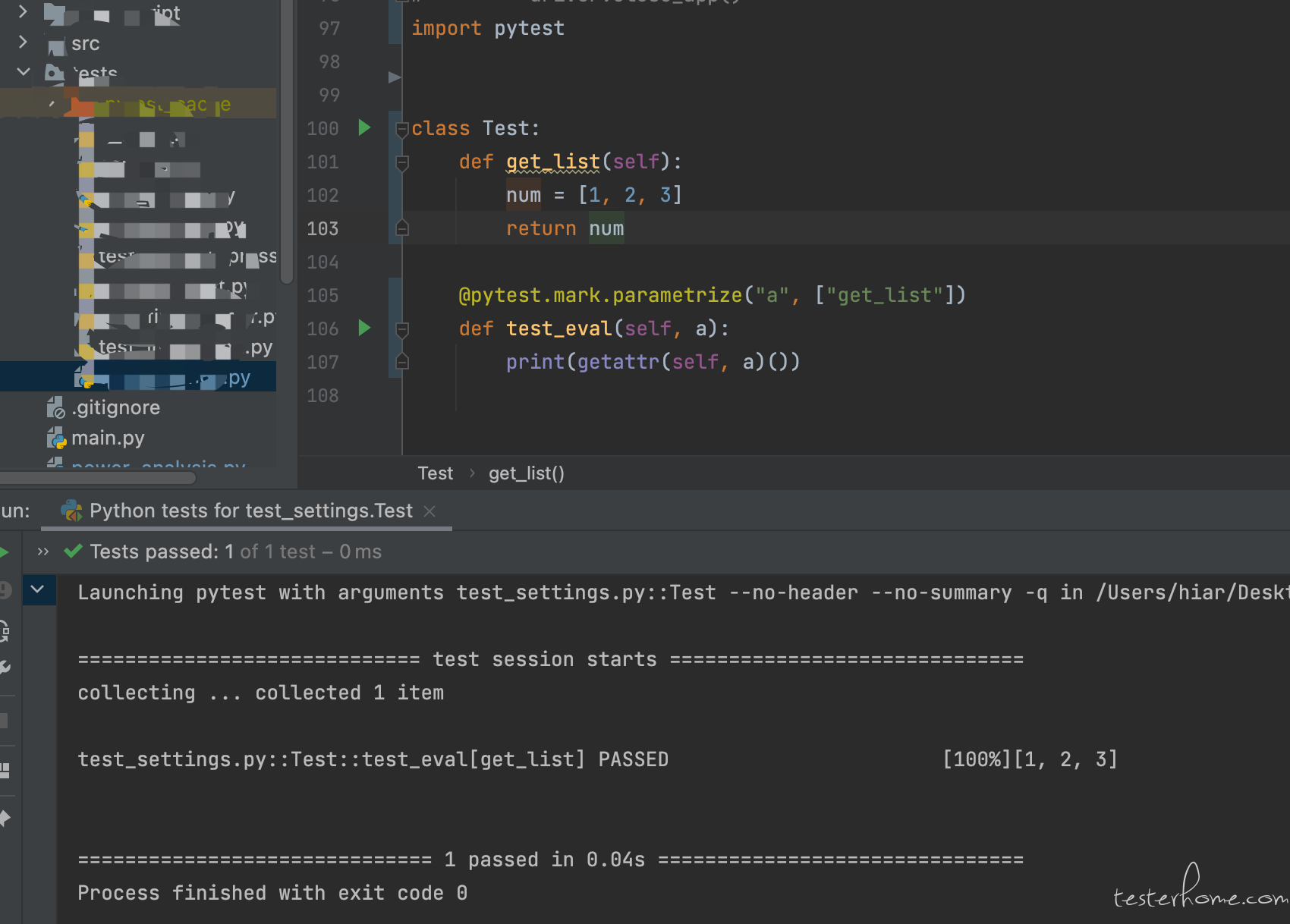Expand the src folder arrow

(x=23, y=42)
